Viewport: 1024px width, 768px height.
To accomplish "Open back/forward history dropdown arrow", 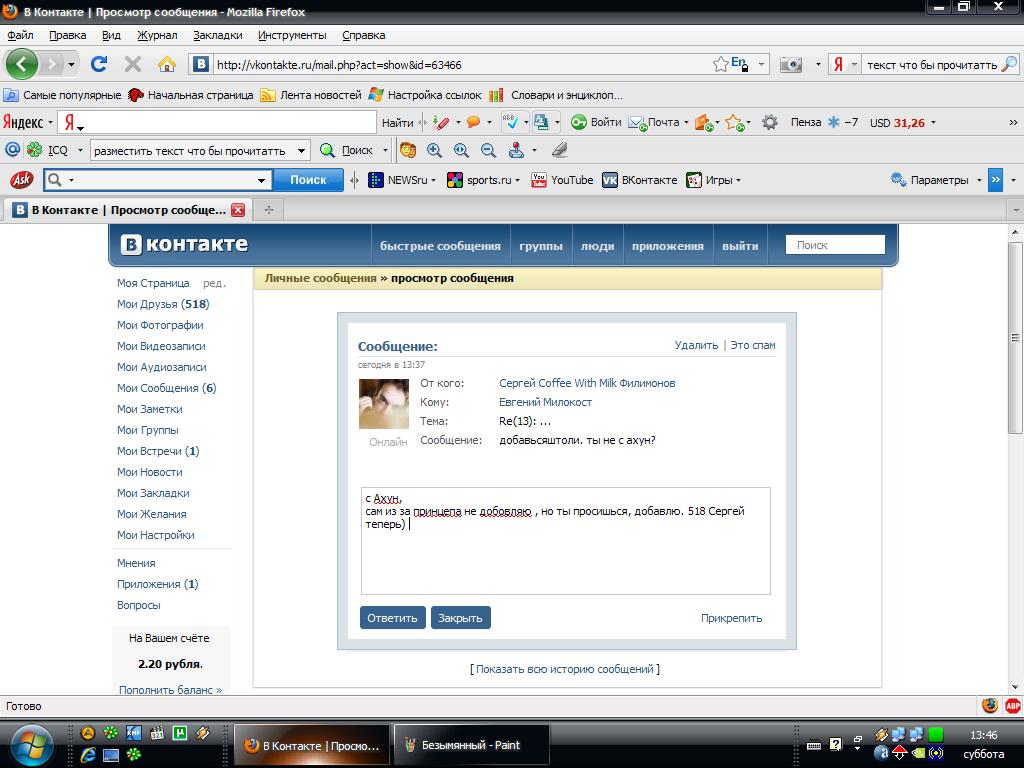I will point(71,64).
